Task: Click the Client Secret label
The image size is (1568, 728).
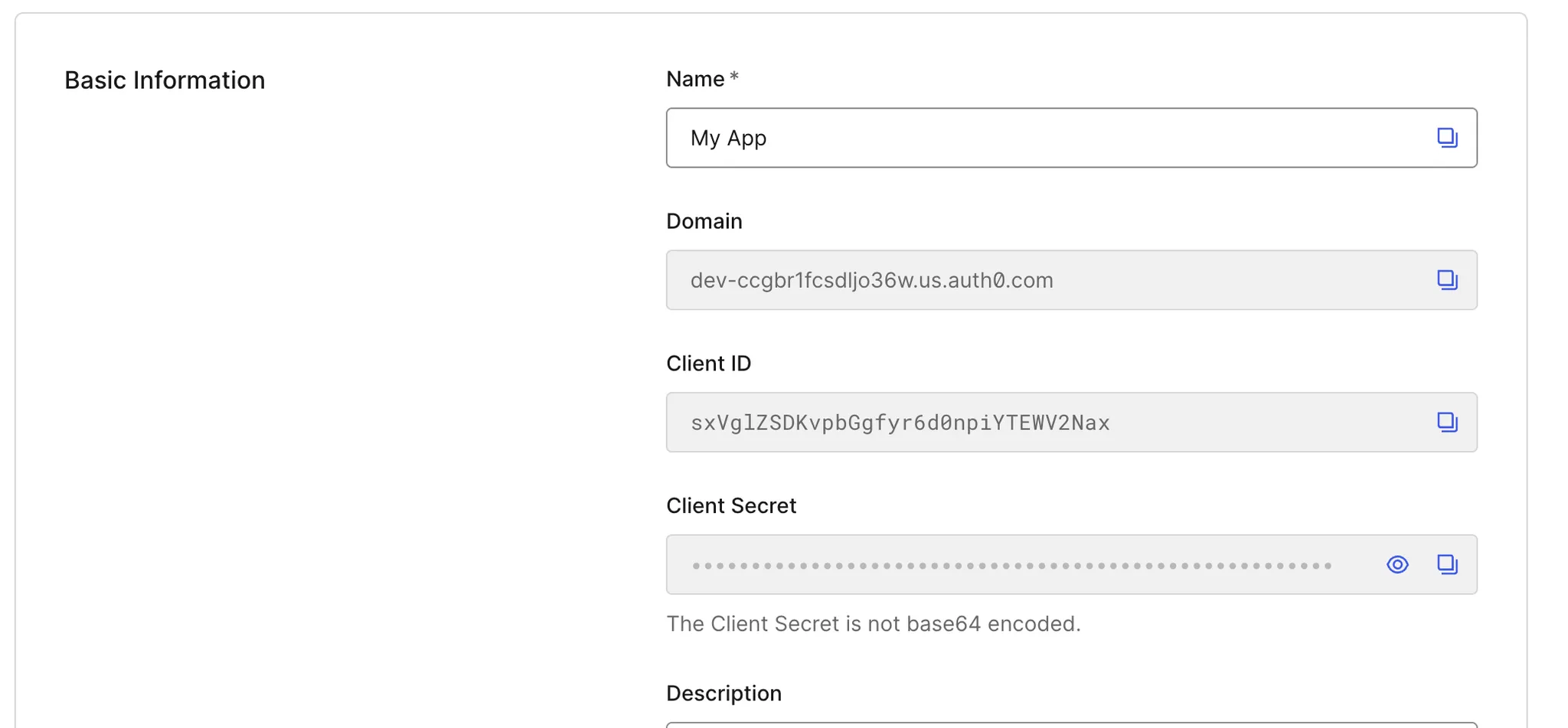Action: 731,506
